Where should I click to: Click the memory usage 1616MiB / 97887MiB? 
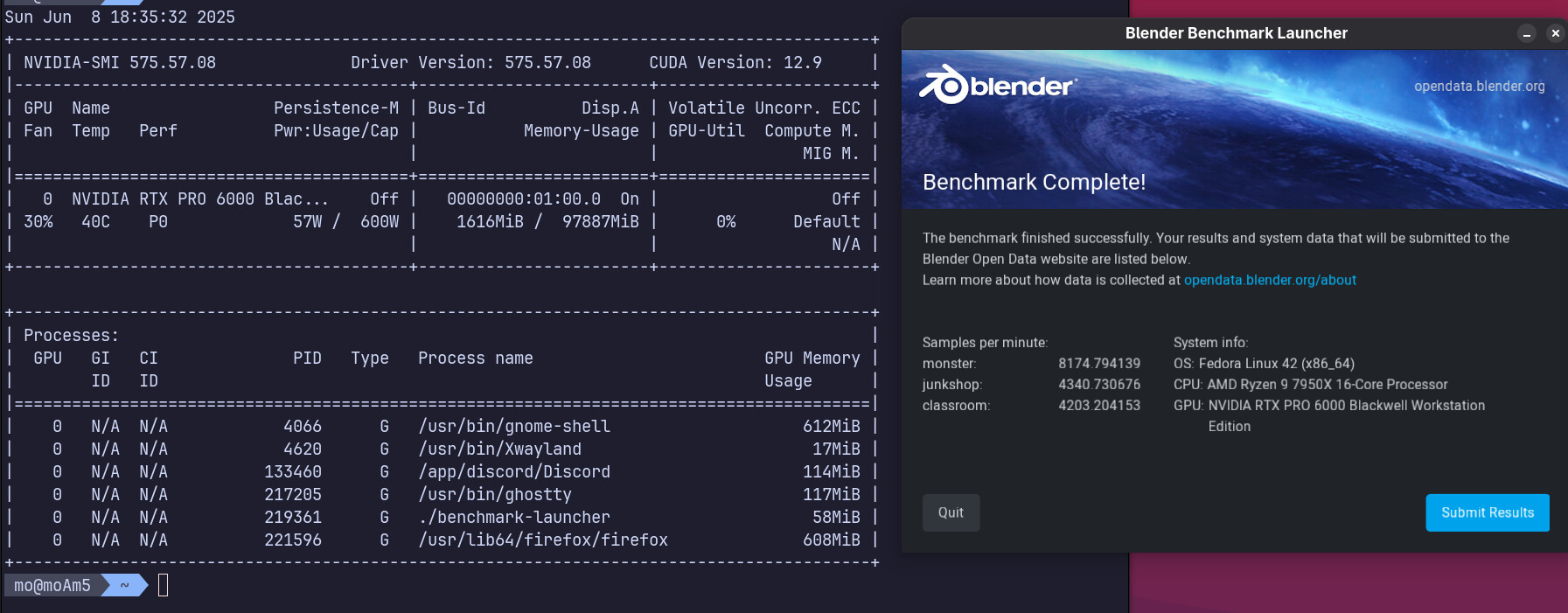pos(547,221)
